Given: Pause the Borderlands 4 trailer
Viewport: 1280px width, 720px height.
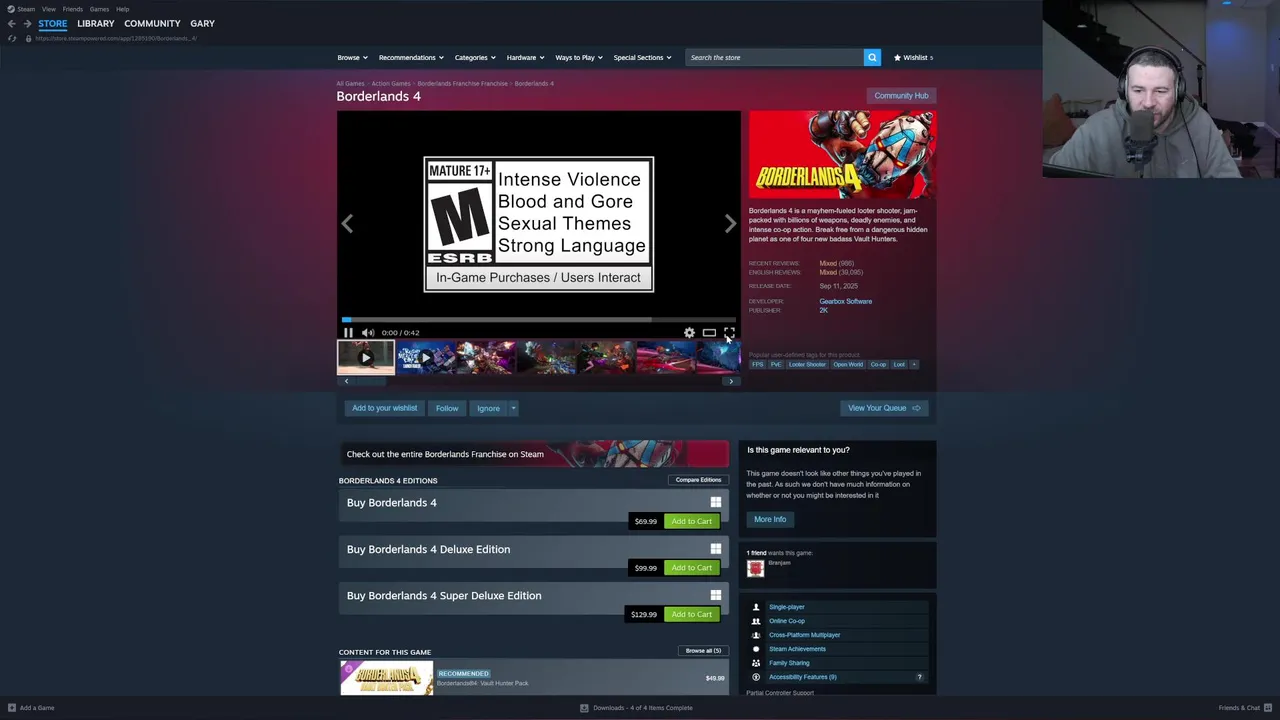Looking at the screenshot, I should point(348,333).
